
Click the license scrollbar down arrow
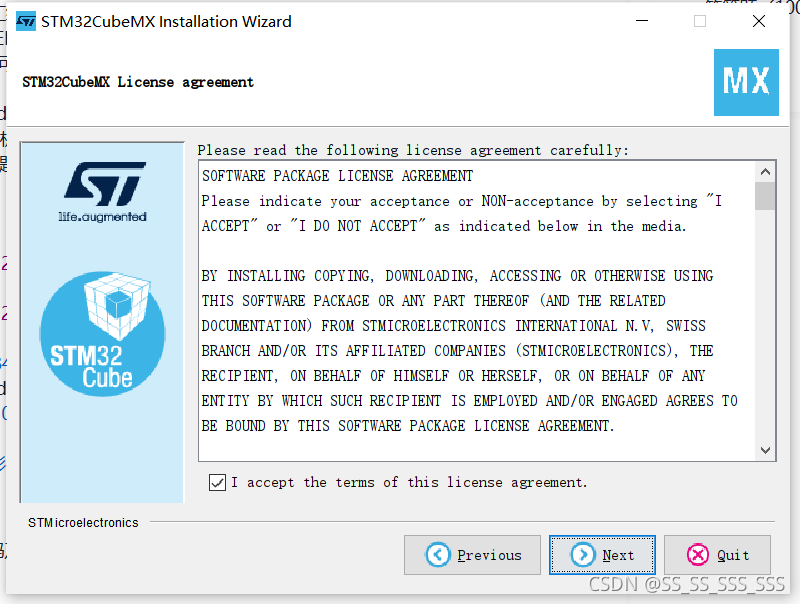coord(765,450)
